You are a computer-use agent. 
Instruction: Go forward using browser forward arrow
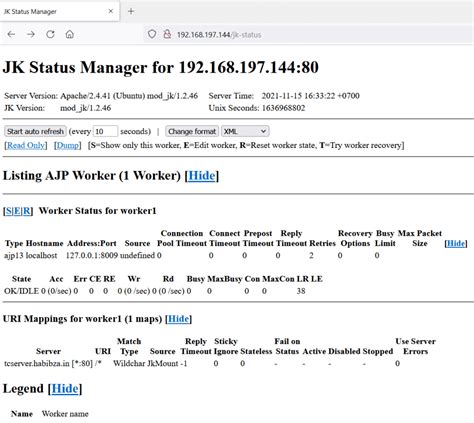coord(31,34)
